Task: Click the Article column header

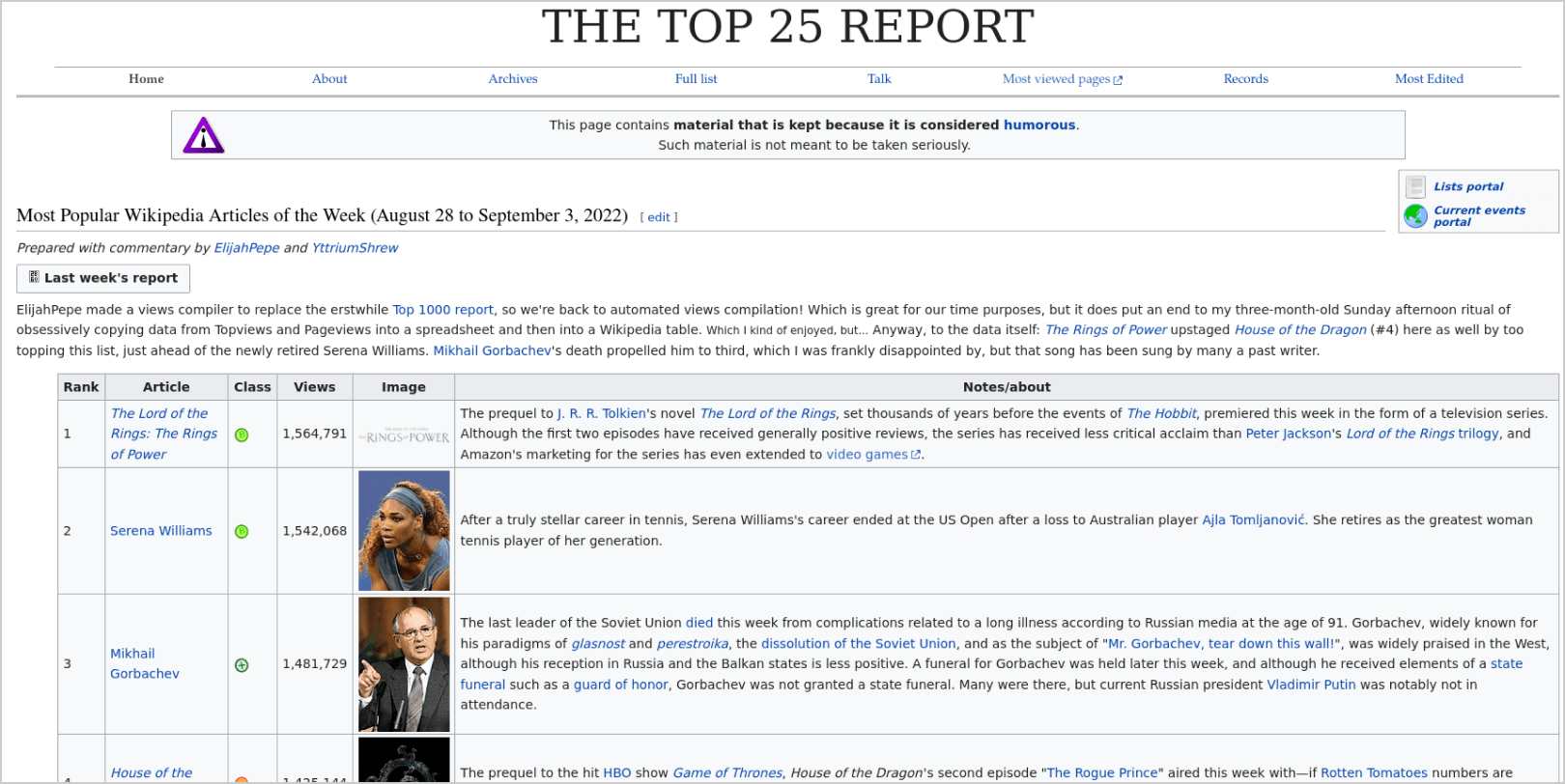Action: [x=166, y=387]
